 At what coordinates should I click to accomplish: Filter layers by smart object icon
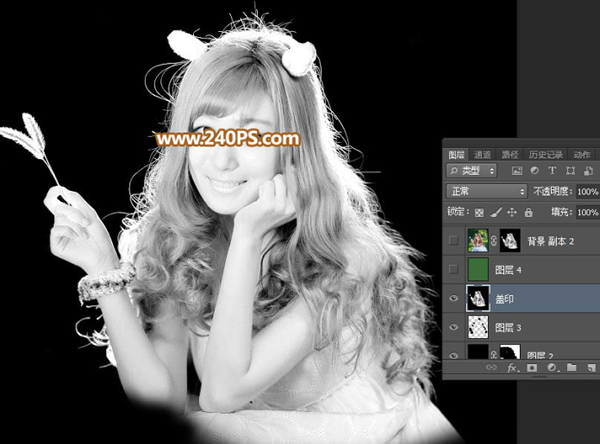pos(588,171)
